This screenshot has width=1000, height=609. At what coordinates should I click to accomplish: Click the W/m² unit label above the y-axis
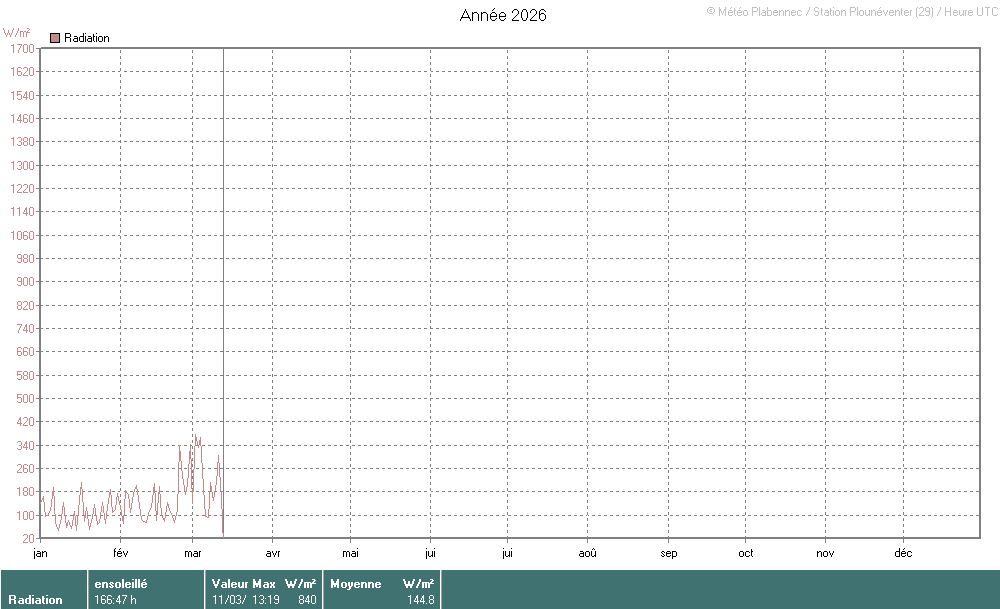(x=17, y=33)
